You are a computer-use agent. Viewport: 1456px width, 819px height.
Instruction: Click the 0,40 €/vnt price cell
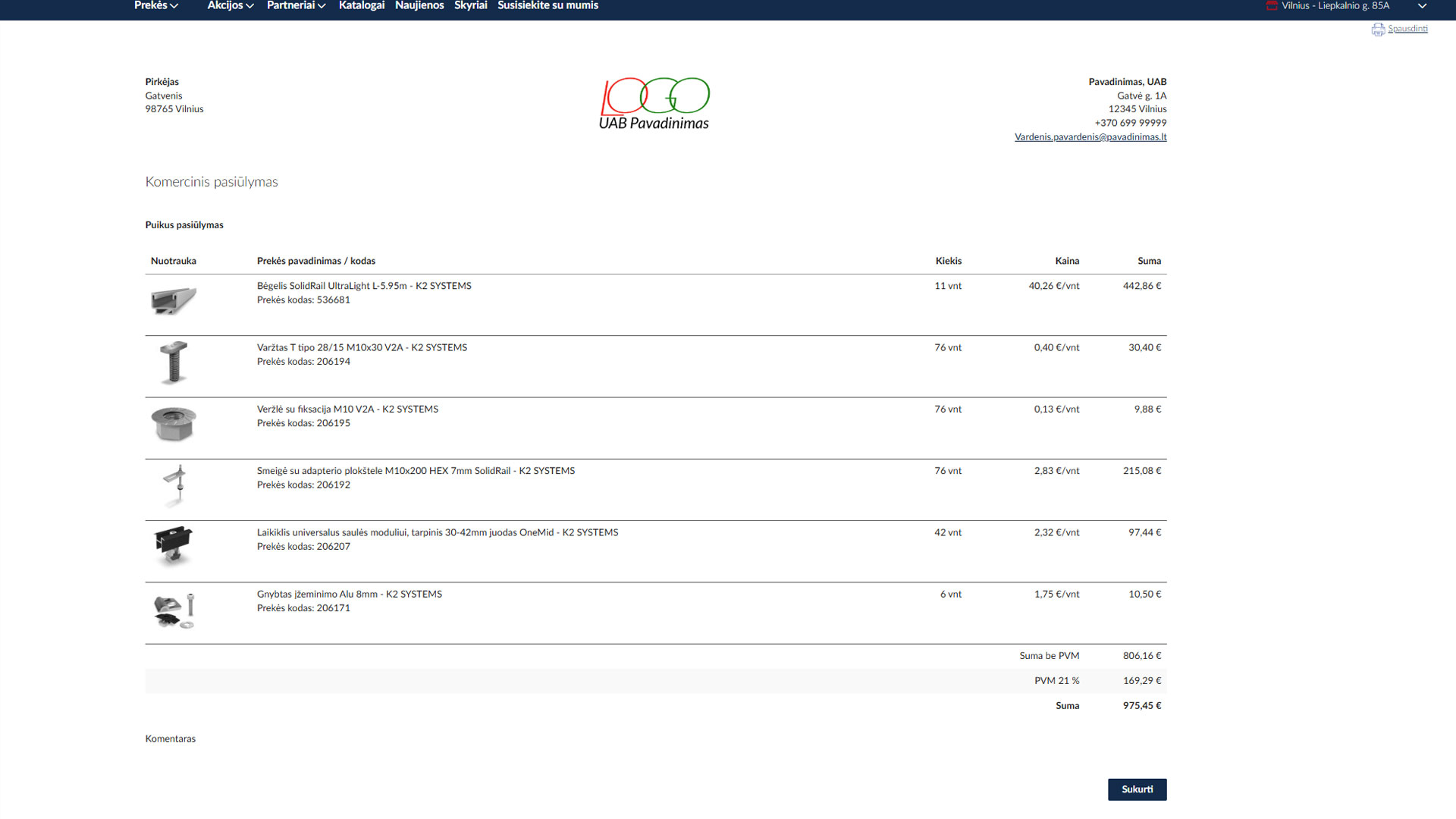pos(1056,348)
